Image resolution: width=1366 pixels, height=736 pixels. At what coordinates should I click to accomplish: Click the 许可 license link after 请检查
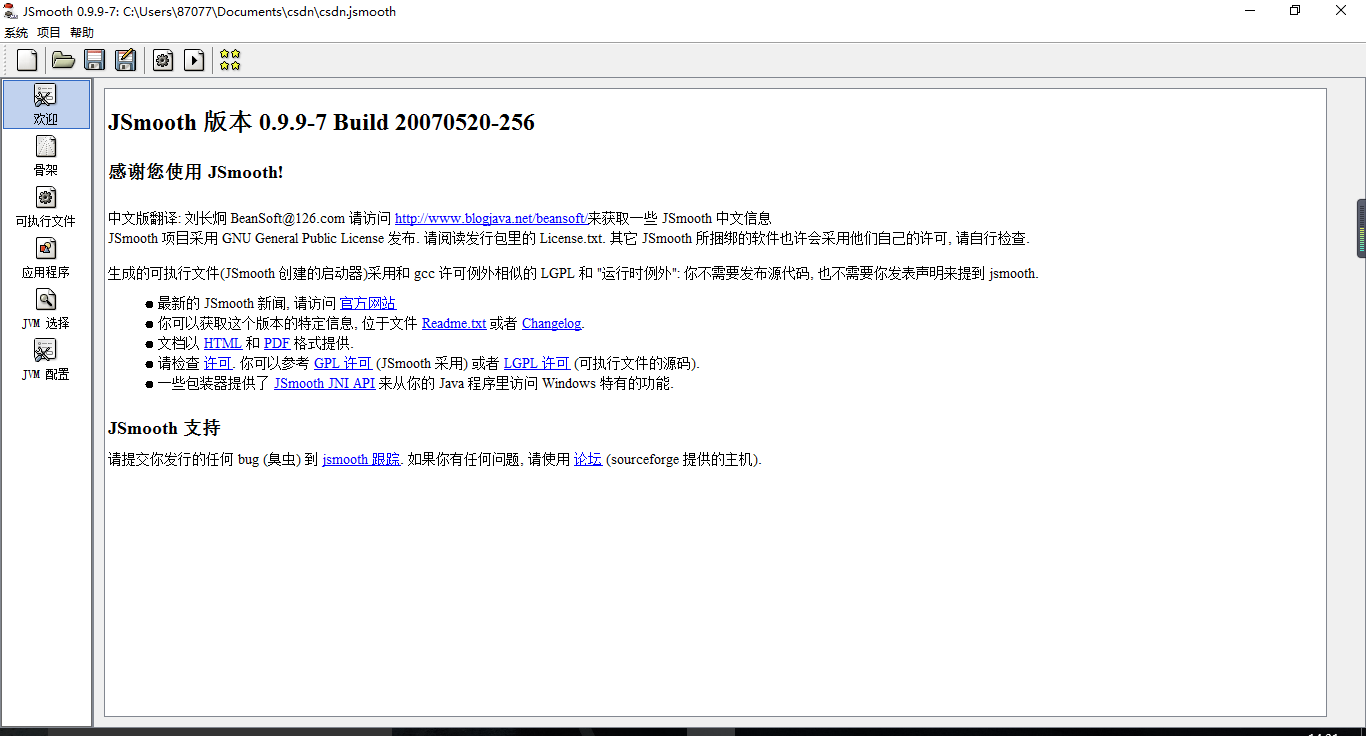[218, 363]
